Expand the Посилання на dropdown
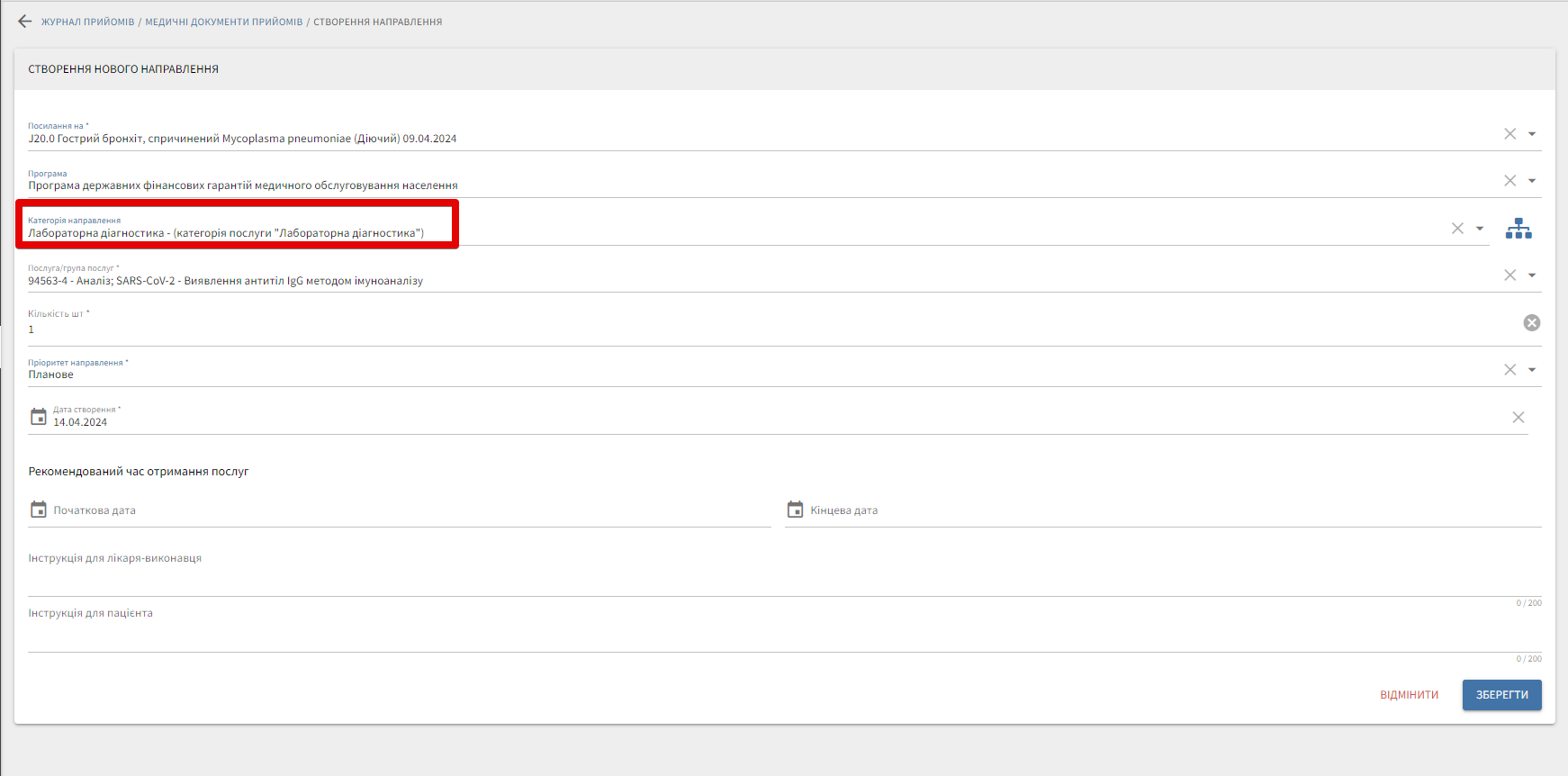The image size is (1568, 776). click(x=1532, y=134)
